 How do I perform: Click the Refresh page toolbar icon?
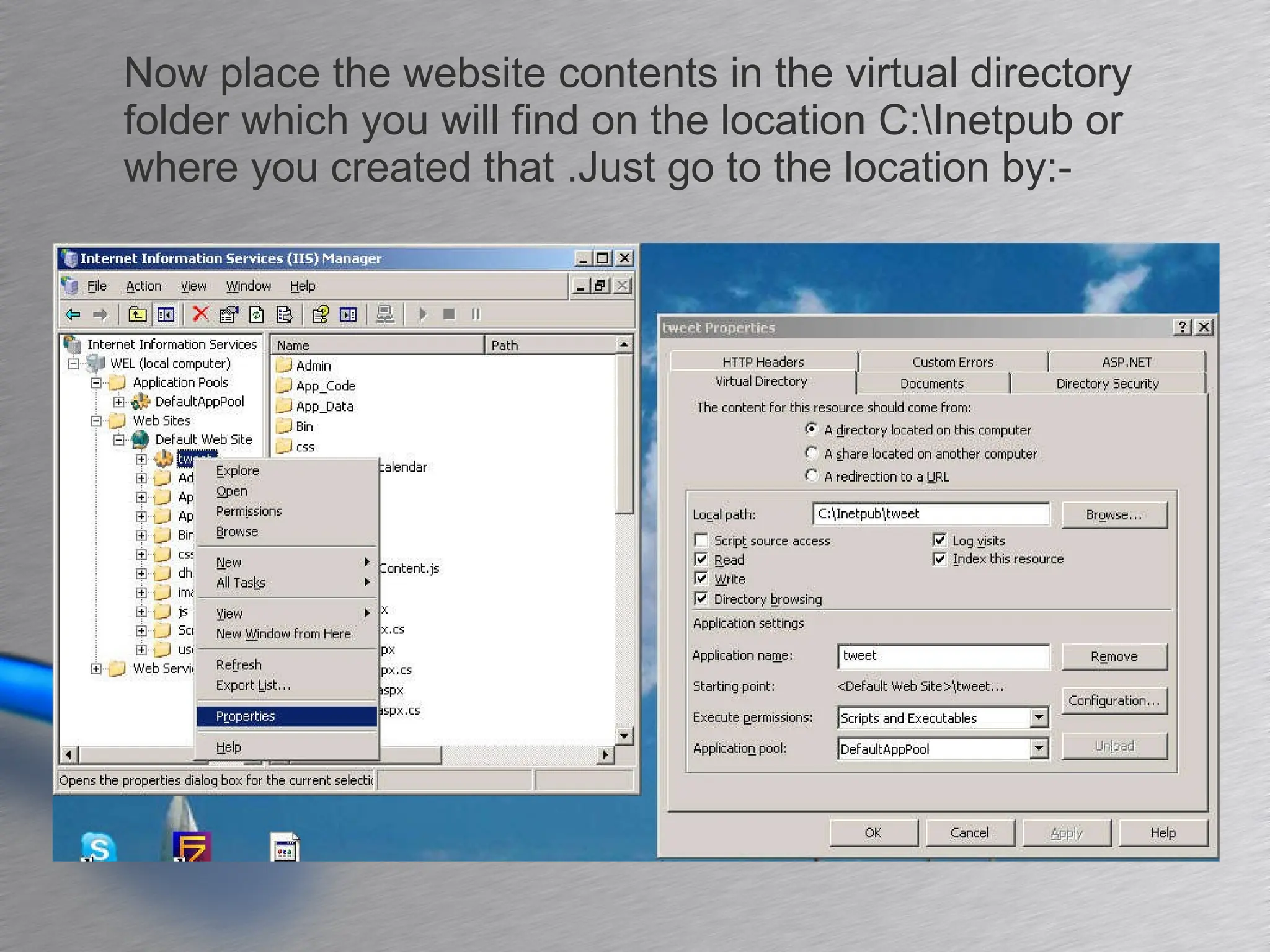click(256, 315)
